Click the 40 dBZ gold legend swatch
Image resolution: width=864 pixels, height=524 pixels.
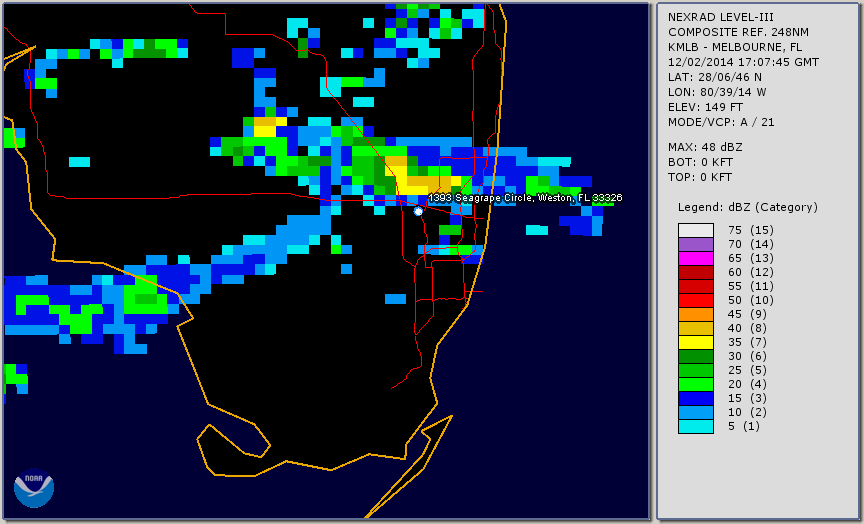tap(695, 328)
